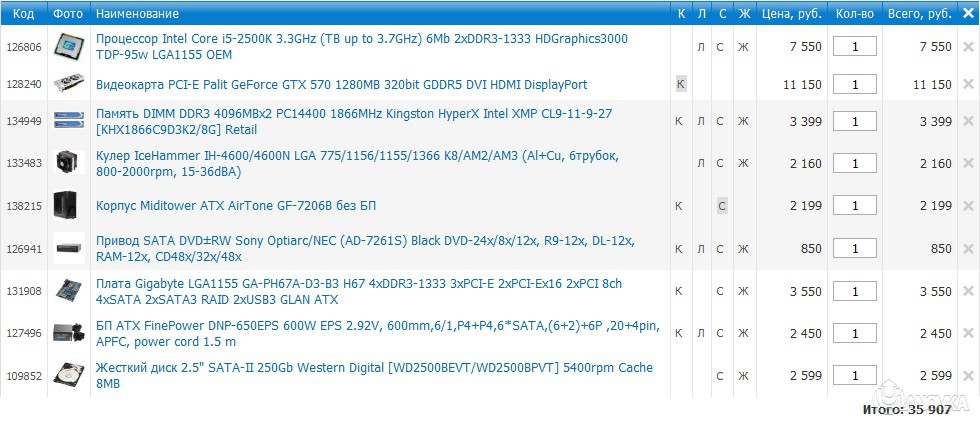Open the Корпус Miditower AirTone link
The height and width of the screenshot is (423, 980).
236,206
